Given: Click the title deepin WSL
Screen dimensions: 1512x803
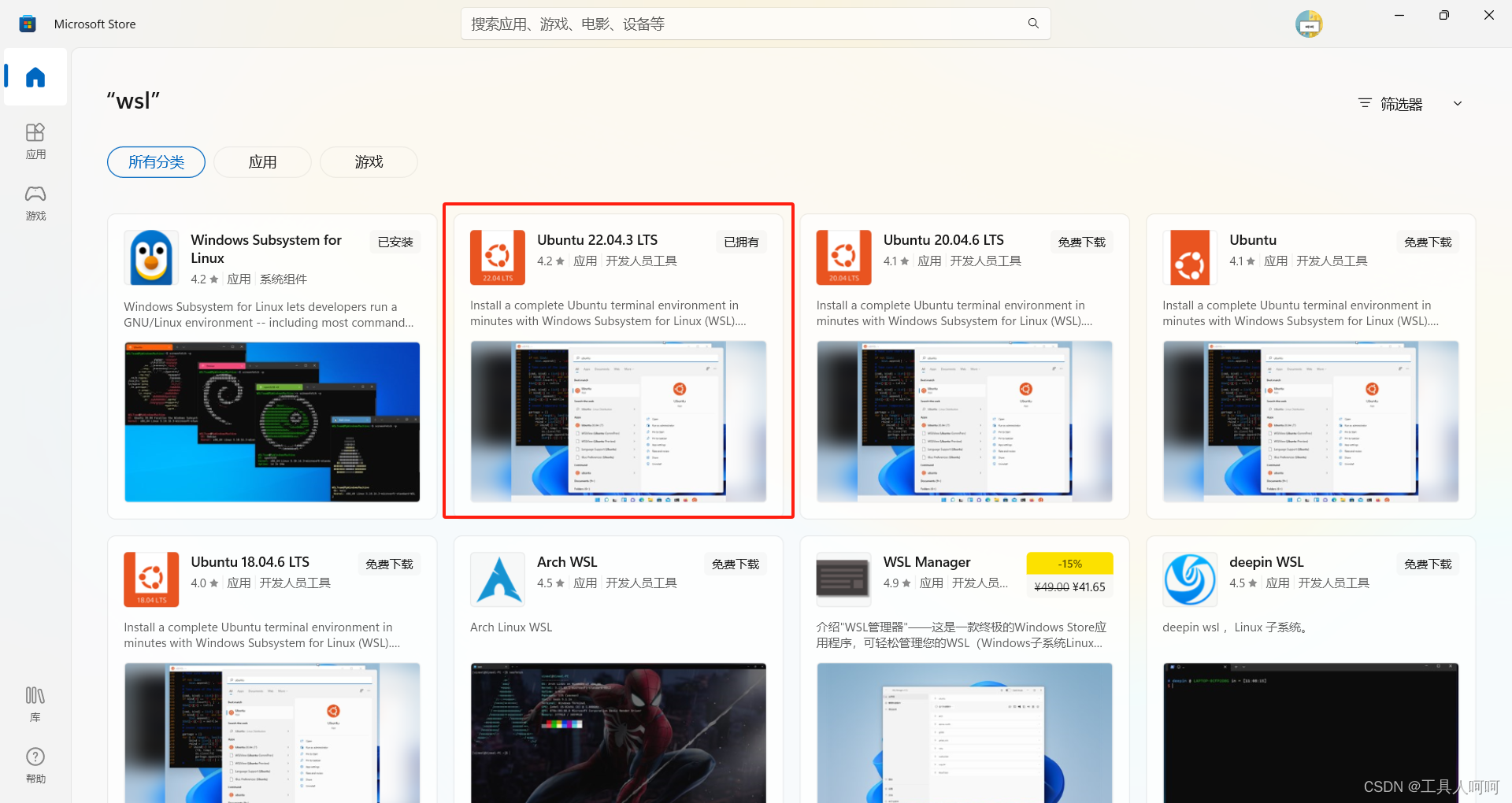Looking at the screenshot, I should click(x=1266, y=562).
